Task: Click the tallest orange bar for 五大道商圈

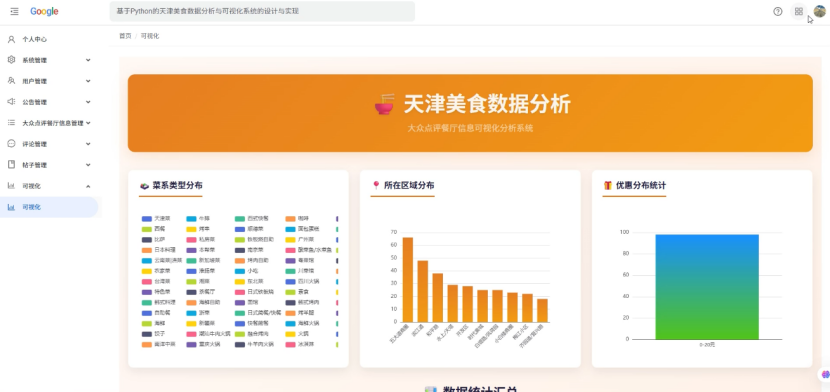Action: click(x=408, y=279)
